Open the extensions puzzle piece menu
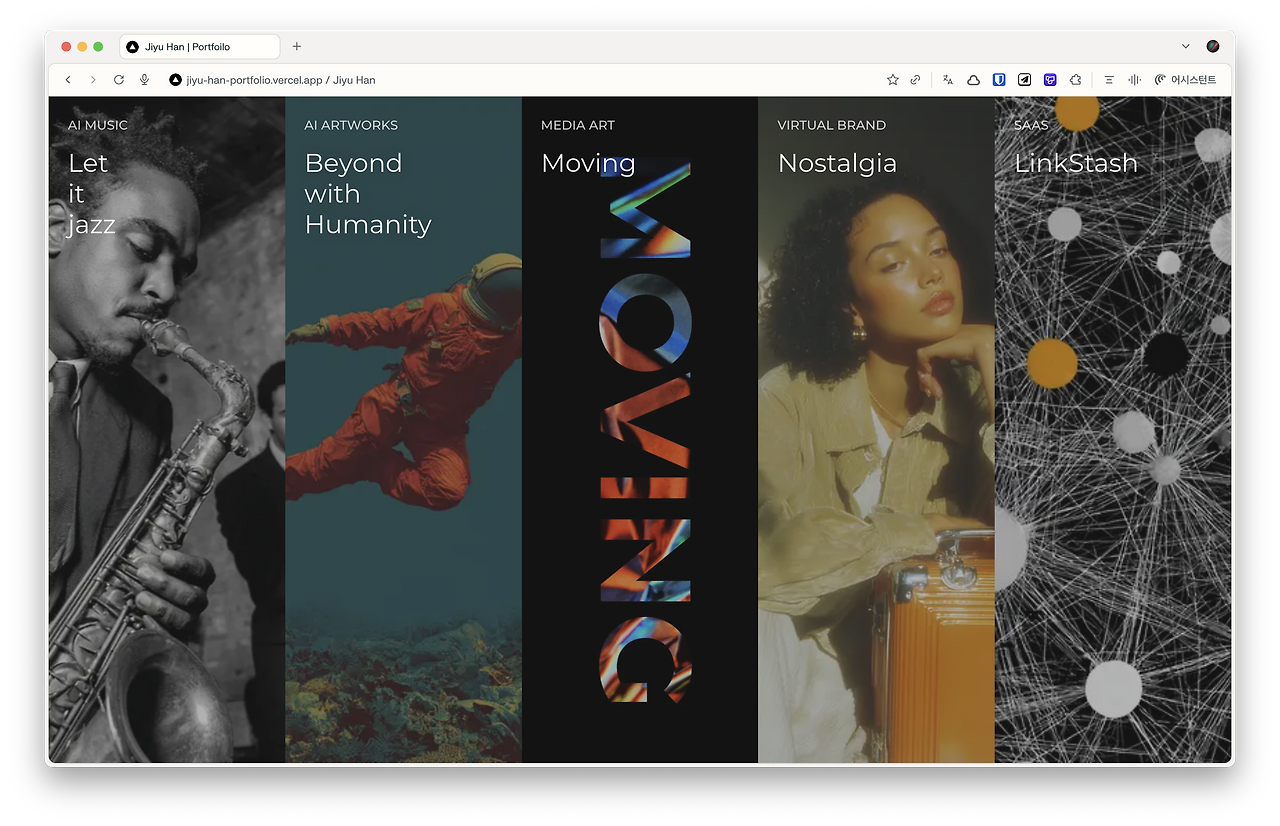The height and width of the screenshot is (826, 1280). (1076, 80)
